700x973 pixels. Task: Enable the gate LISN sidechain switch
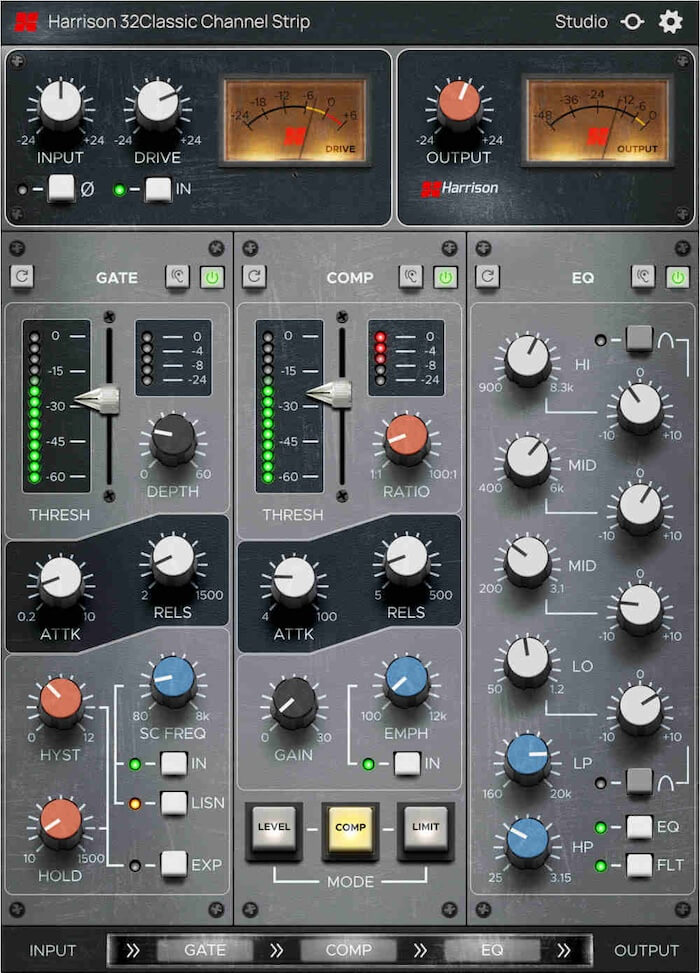pyautogui.click(x=174, y=802)
